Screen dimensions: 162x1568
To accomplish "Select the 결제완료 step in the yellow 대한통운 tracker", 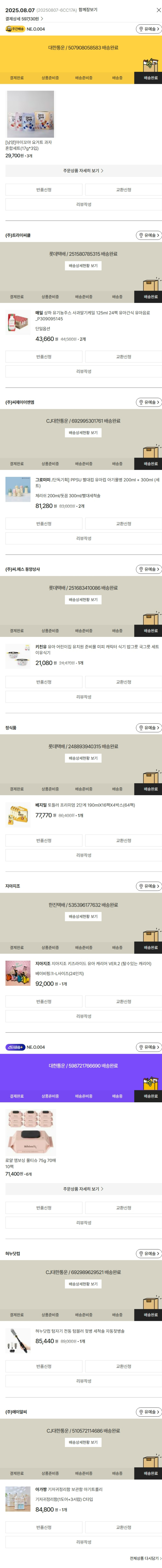I will [x=17, y=78].
